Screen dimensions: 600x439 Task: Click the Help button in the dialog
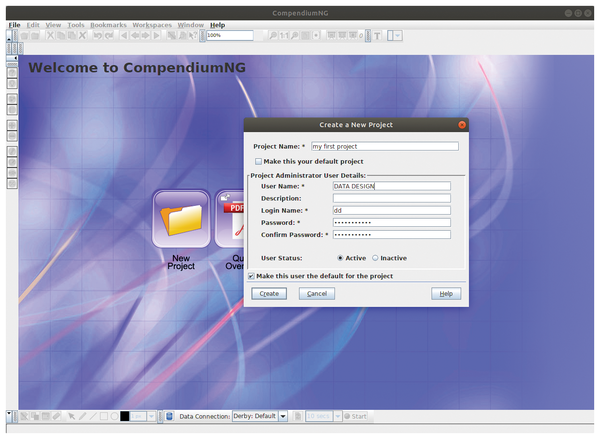point(446,294)
